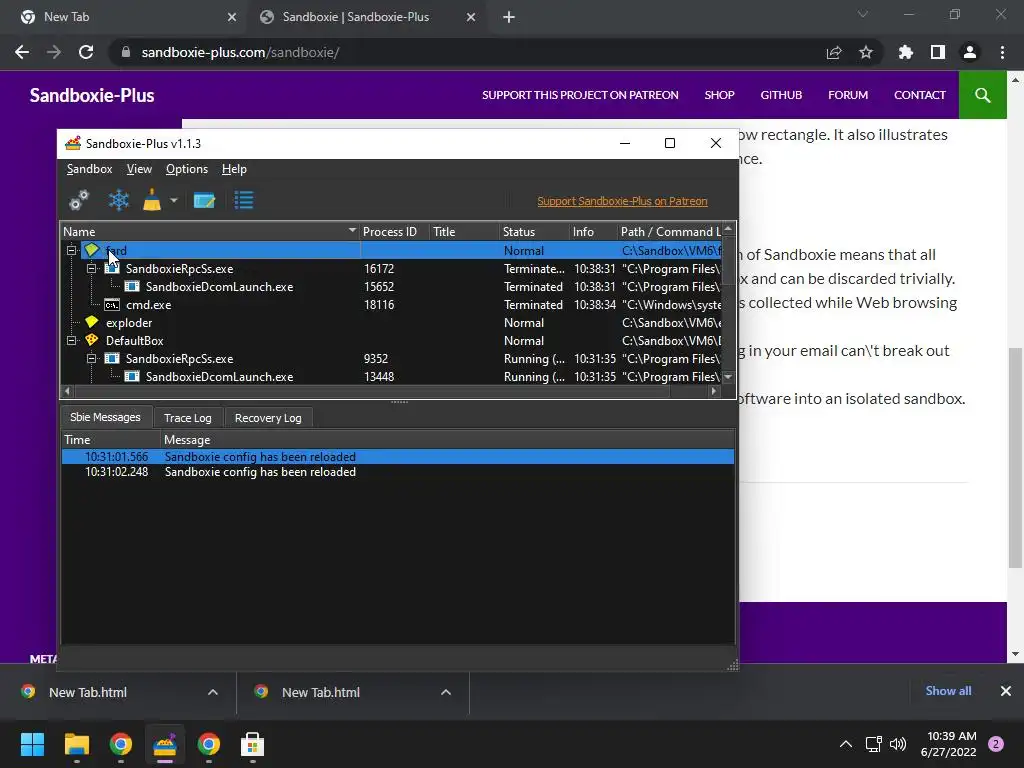The image size is (1024, 768).
Task: Click the Message column header
Action: point(447,440)
